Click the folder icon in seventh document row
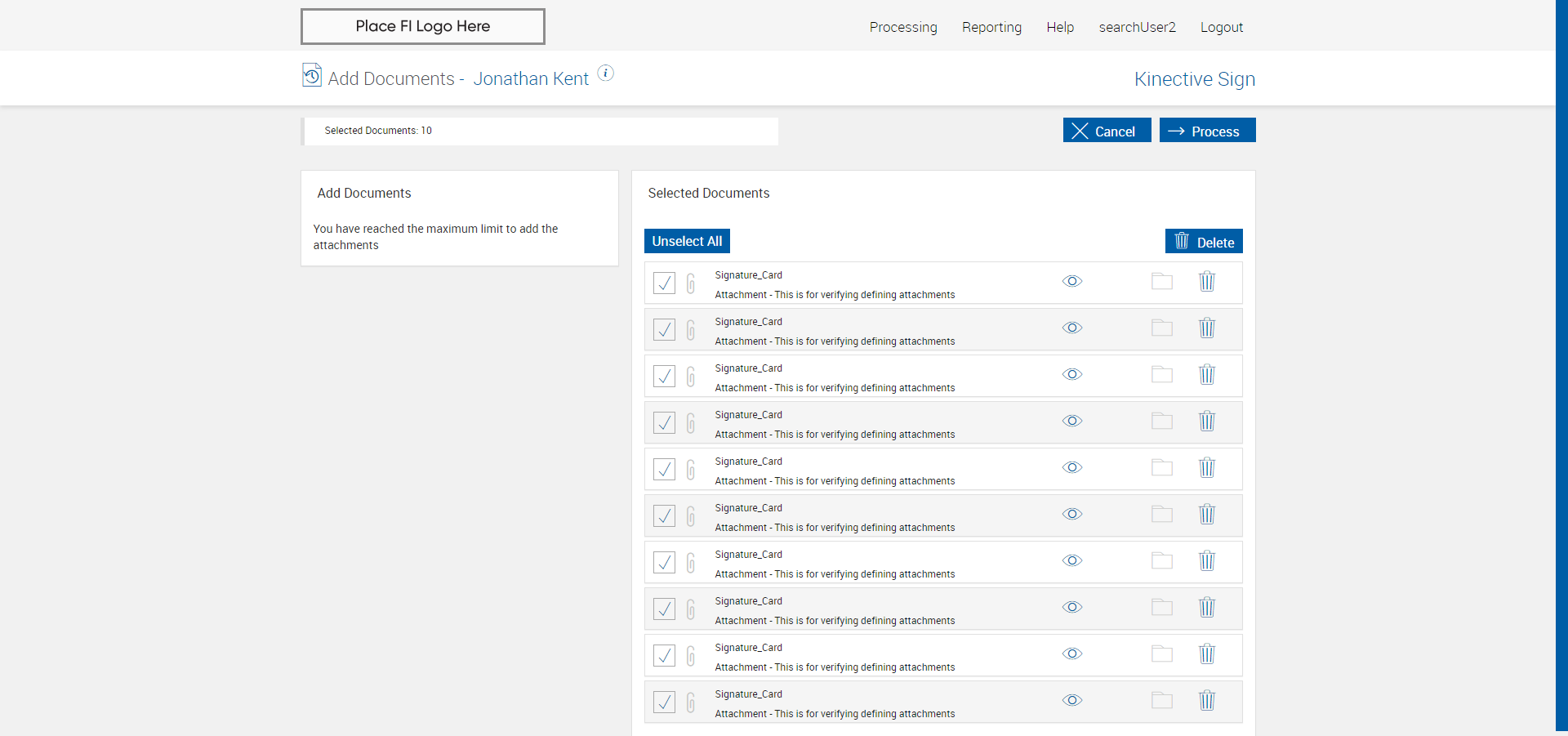The width and height of the screenshot is (1568, 736). pyautogui.click(x=1161, y=561)
